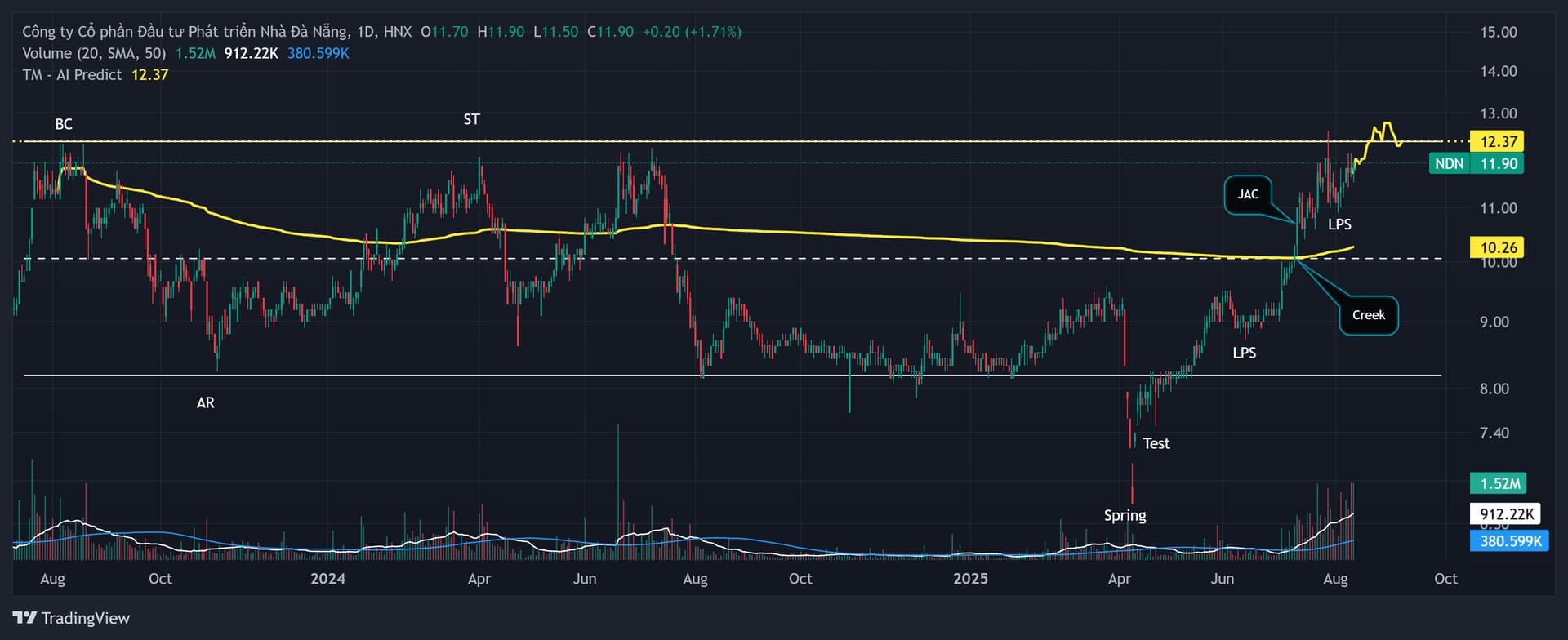Click the white 912.22K volume label

coord(1506,514)
